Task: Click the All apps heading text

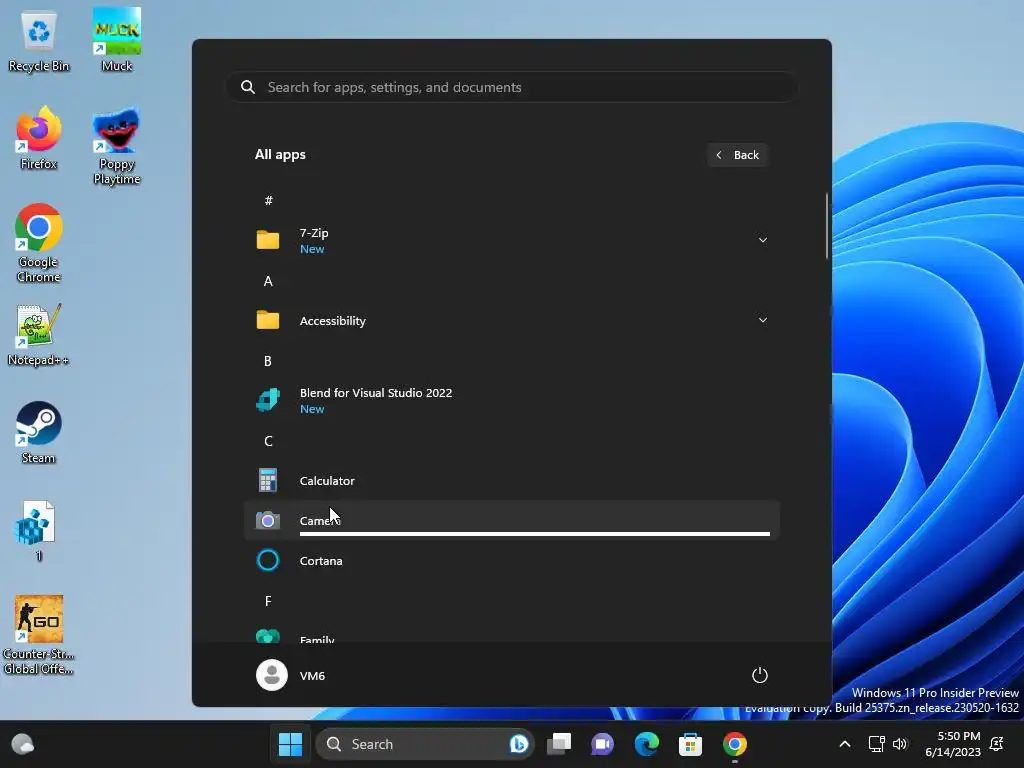Action: pyautogui.click(x=280, y=155)
